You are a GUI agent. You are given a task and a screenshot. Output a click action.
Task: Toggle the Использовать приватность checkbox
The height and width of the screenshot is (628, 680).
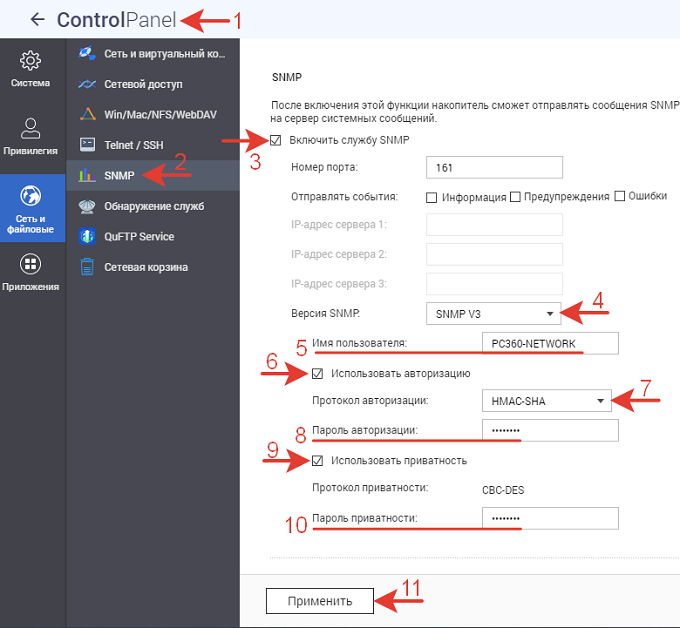click(x=318, y=461)
